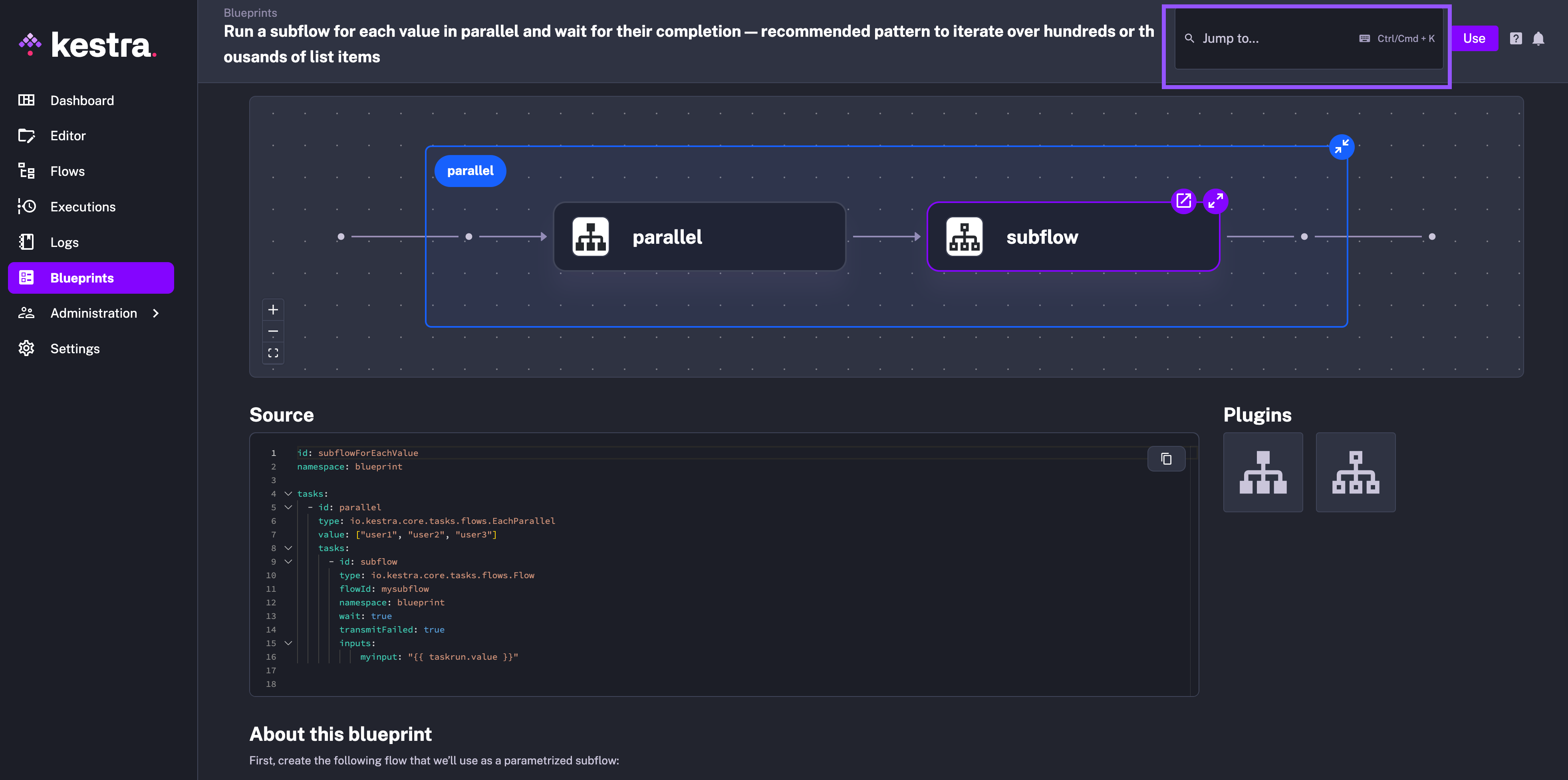Expand the subflow node
The image size is (1568, 780).
click(x=1216, y=201)
